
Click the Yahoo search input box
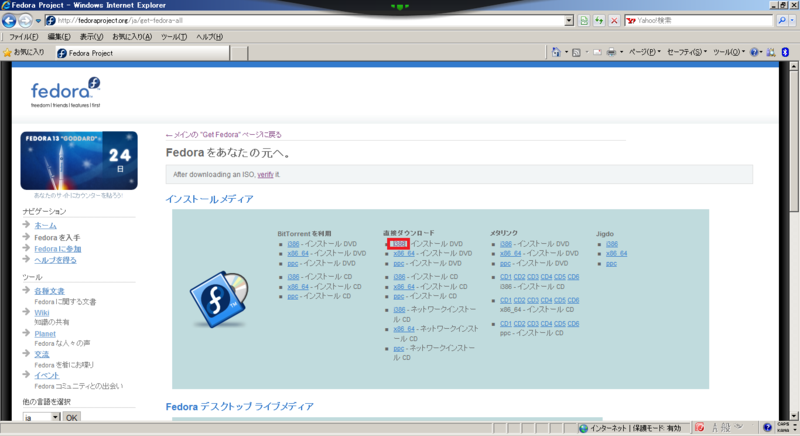[699, 20]
